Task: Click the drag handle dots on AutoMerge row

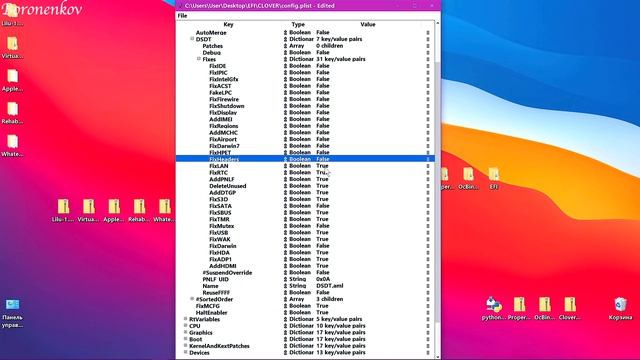Action: (x=428, y=33)
